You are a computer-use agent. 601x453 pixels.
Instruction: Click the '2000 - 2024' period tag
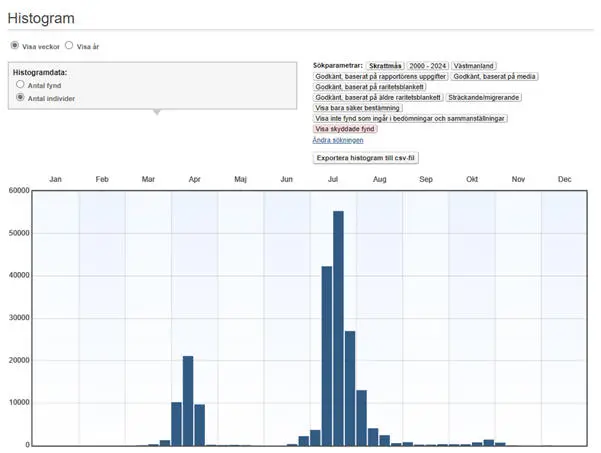427,65
